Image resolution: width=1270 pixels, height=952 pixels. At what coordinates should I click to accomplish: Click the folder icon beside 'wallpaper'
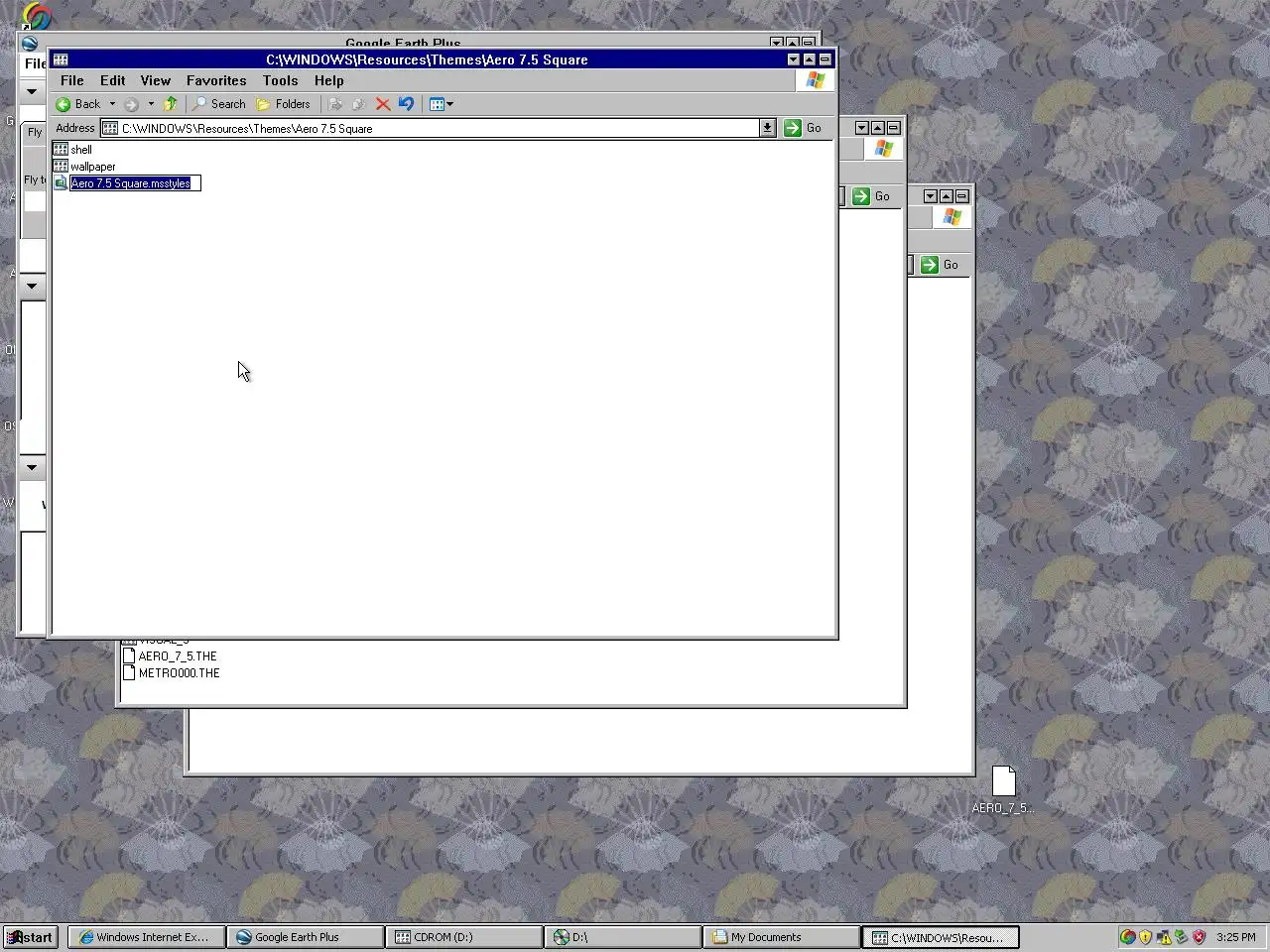61,167
